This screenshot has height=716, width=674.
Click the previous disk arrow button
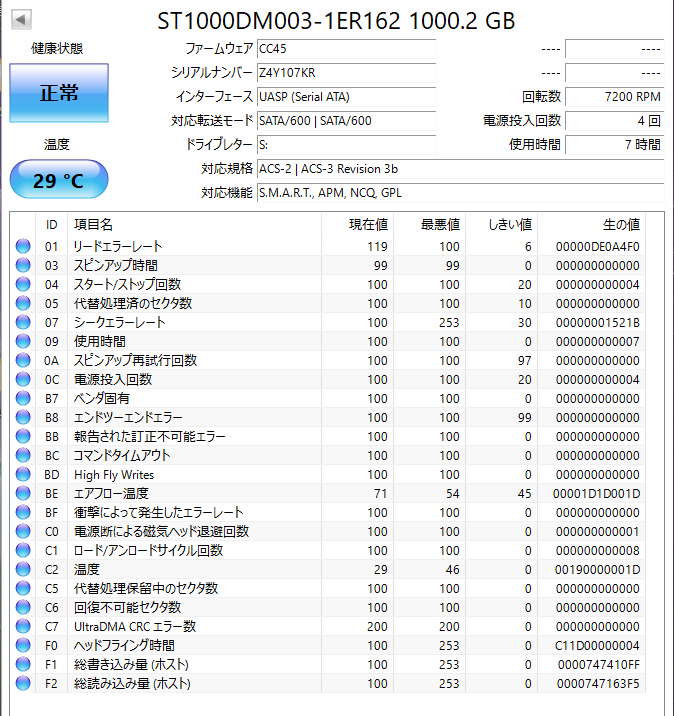(x=21, y=20)
